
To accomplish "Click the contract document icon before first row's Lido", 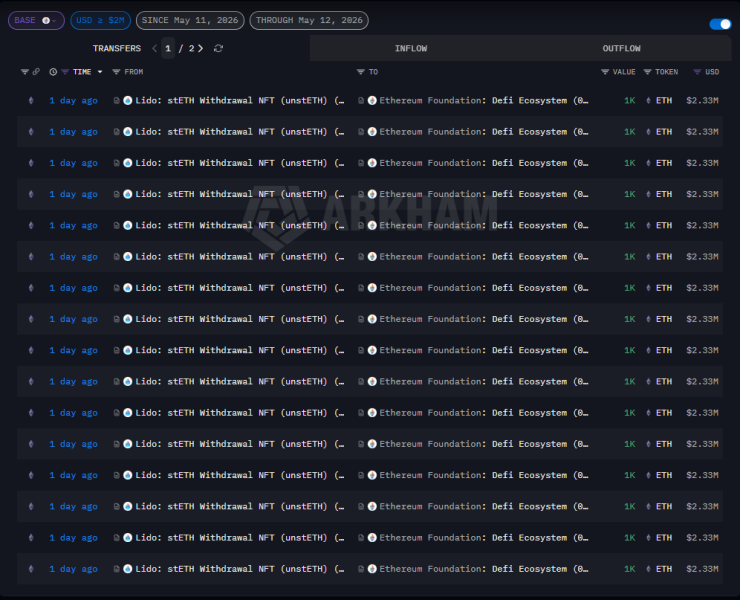I will click(x=117, y=101).
